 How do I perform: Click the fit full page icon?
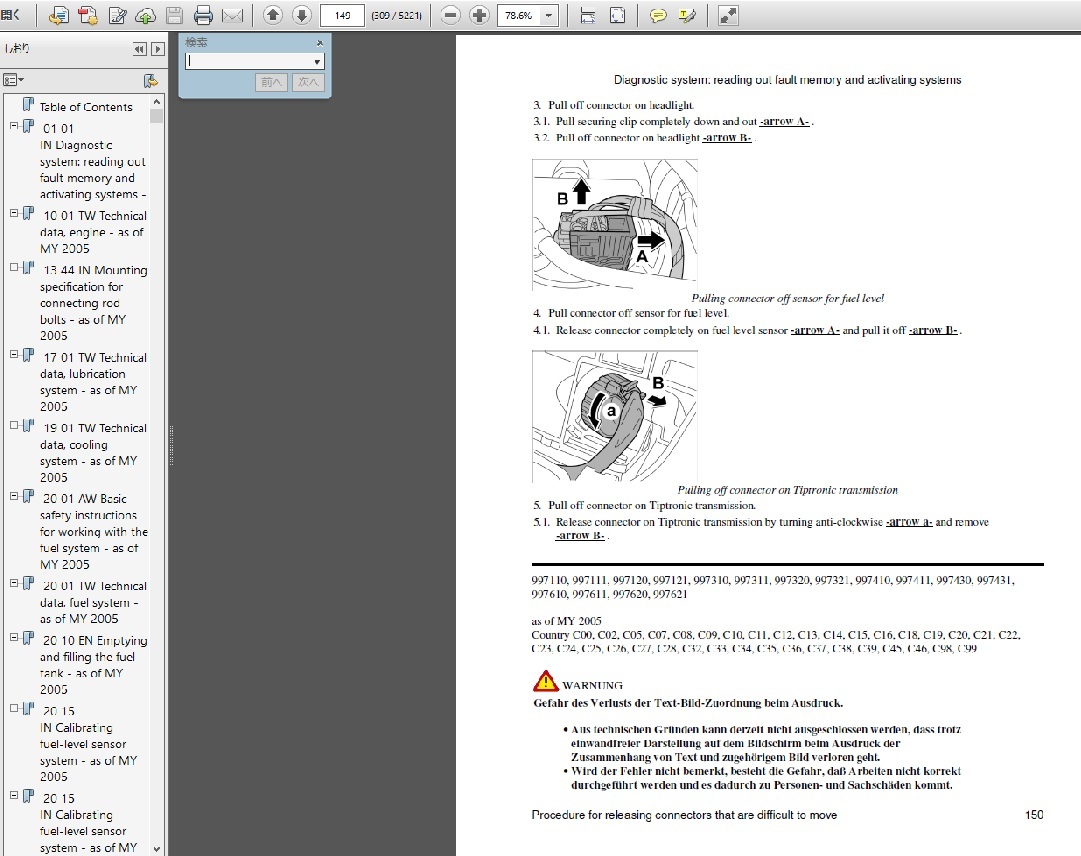pos(618,15)
